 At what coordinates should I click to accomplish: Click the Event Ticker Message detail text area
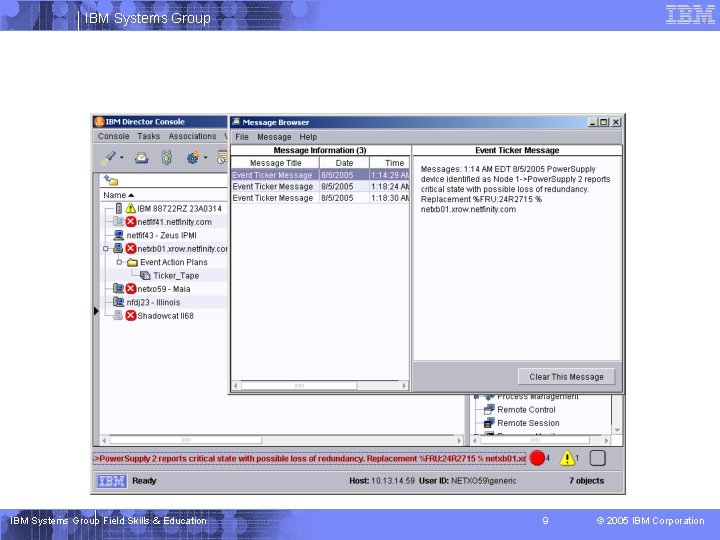pyautogui.click(x=517, y=258)
